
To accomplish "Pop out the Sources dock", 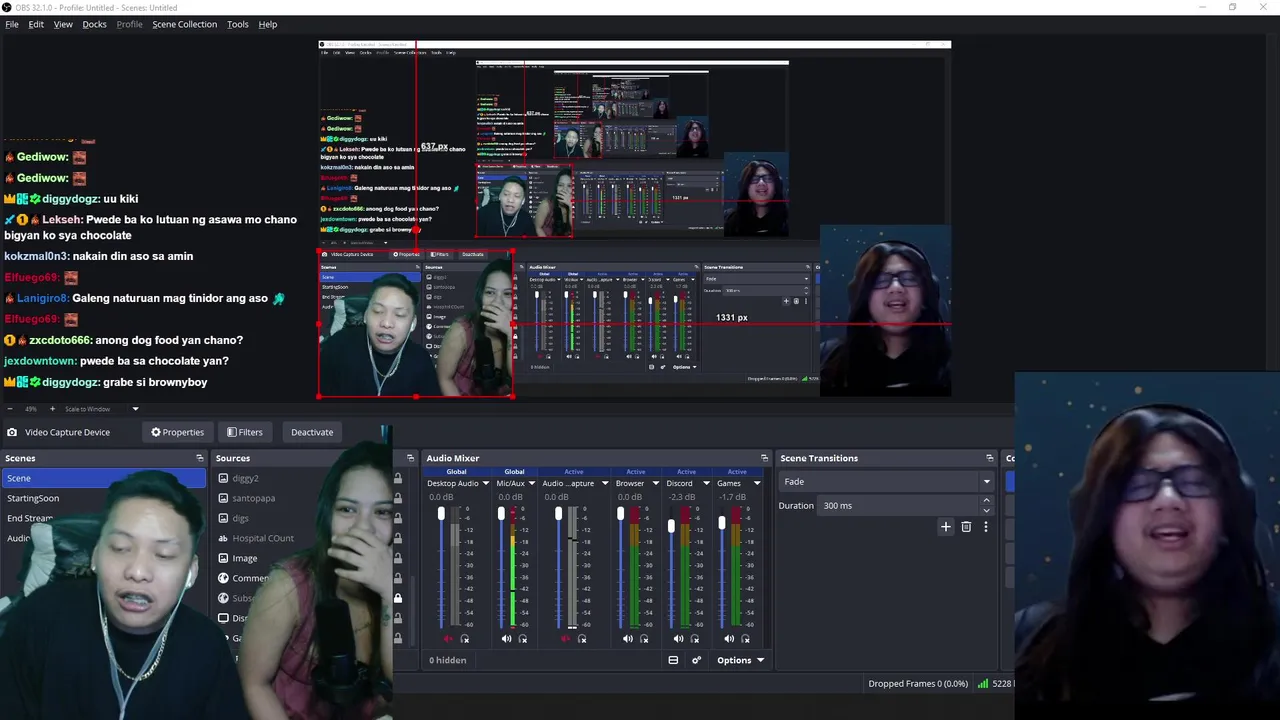I will [x=410, y=458].
